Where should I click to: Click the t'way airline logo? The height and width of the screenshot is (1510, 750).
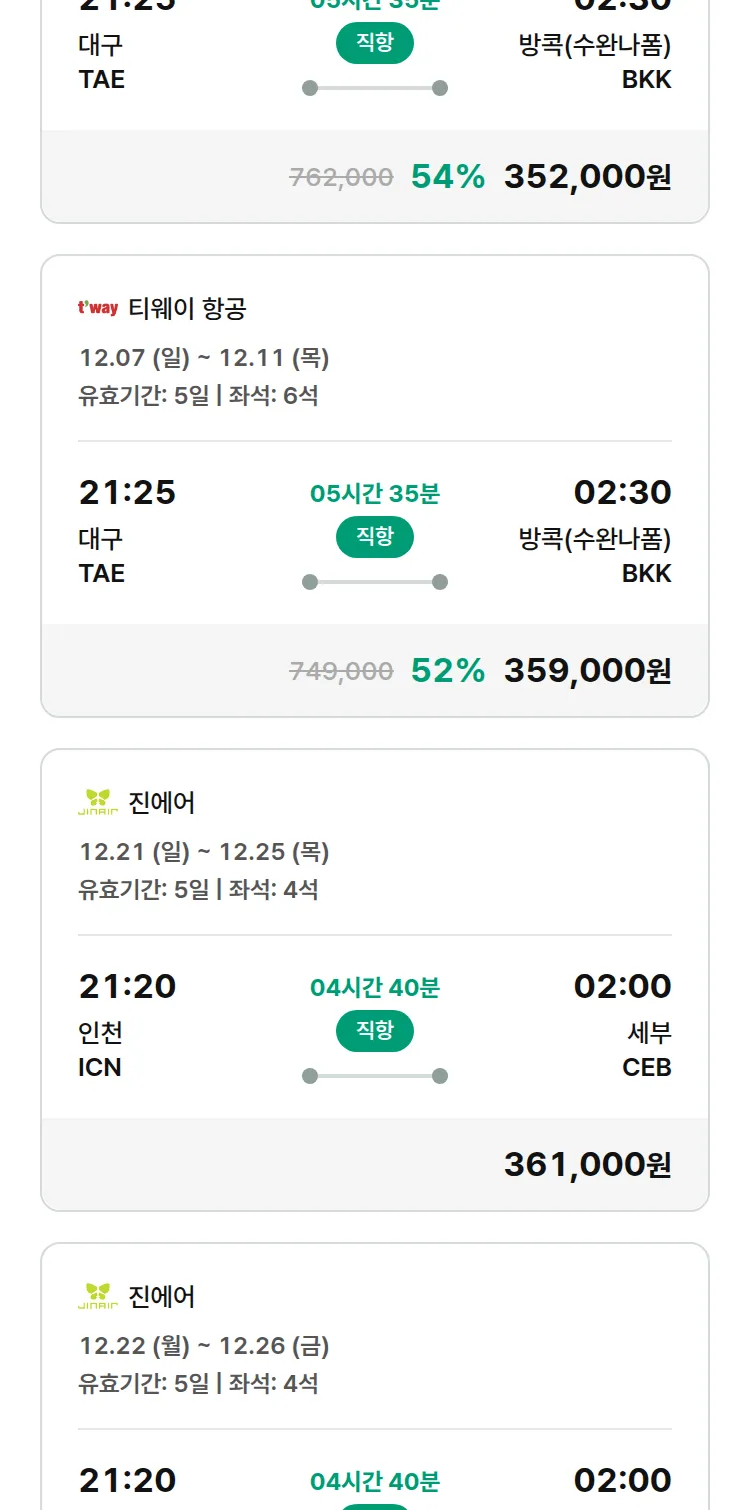click(98, 308)
